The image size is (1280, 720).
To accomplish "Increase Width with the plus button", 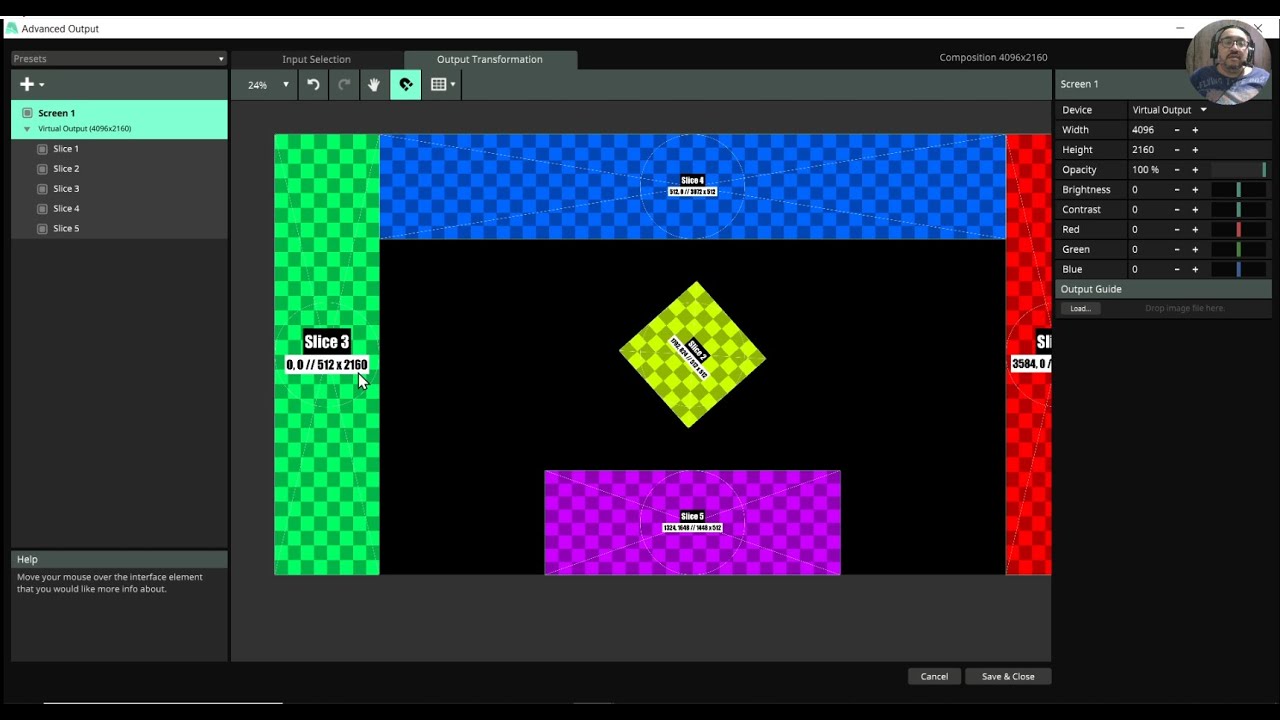I will 1195,130.
